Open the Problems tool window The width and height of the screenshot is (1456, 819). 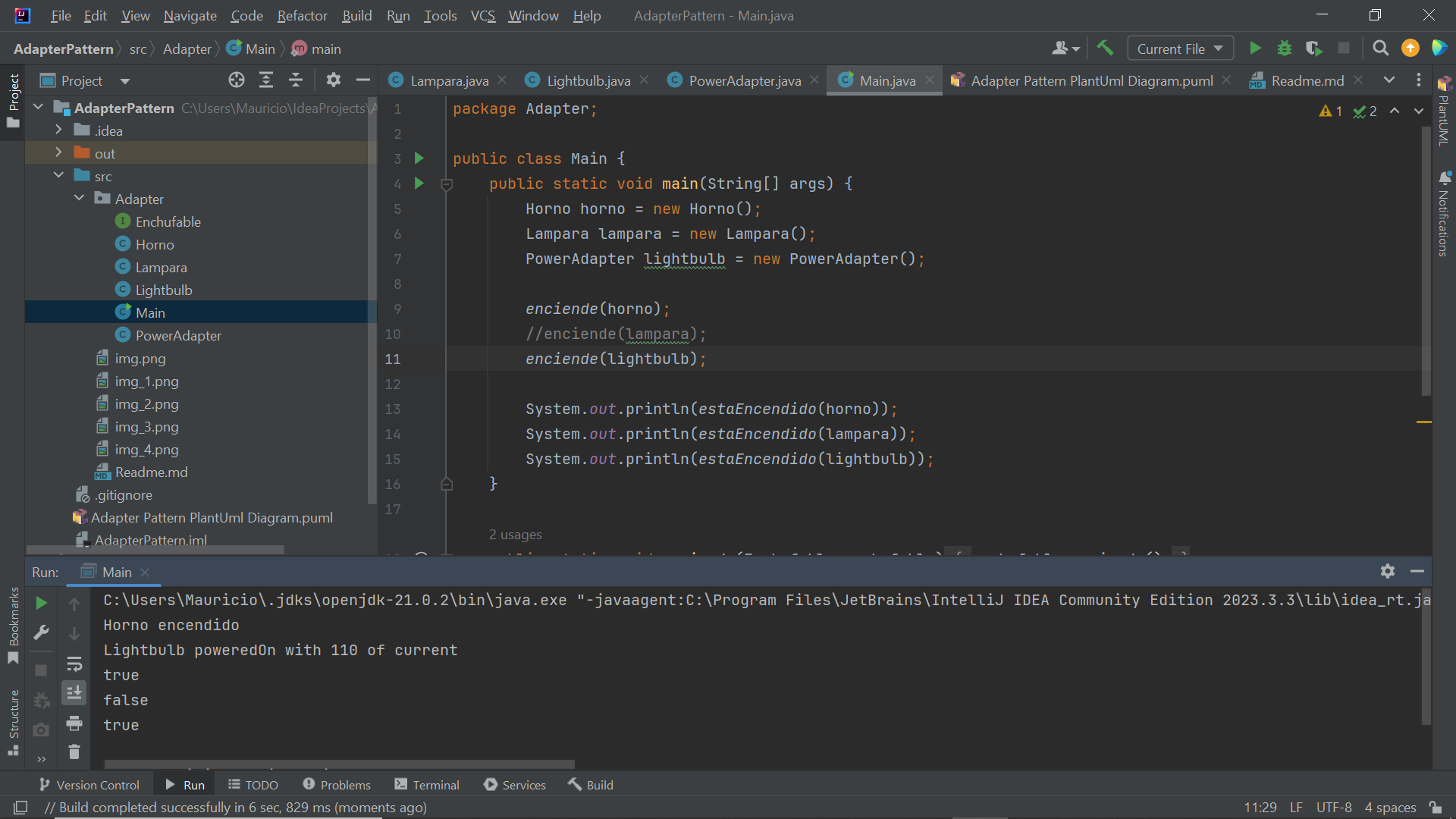[337, 785]
